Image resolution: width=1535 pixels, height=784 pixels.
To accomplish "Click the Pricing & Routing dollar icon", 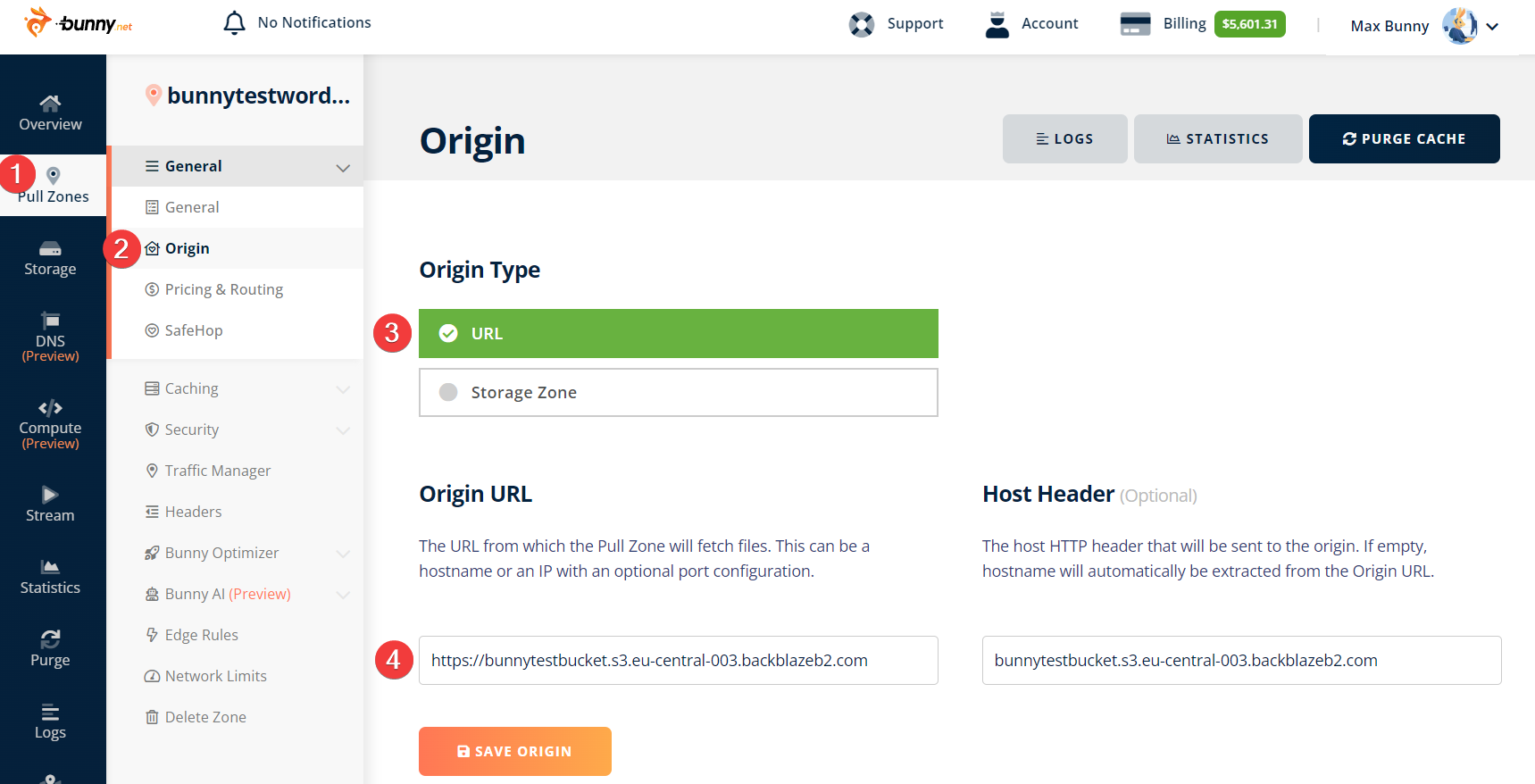I will [x=152, y=289].
